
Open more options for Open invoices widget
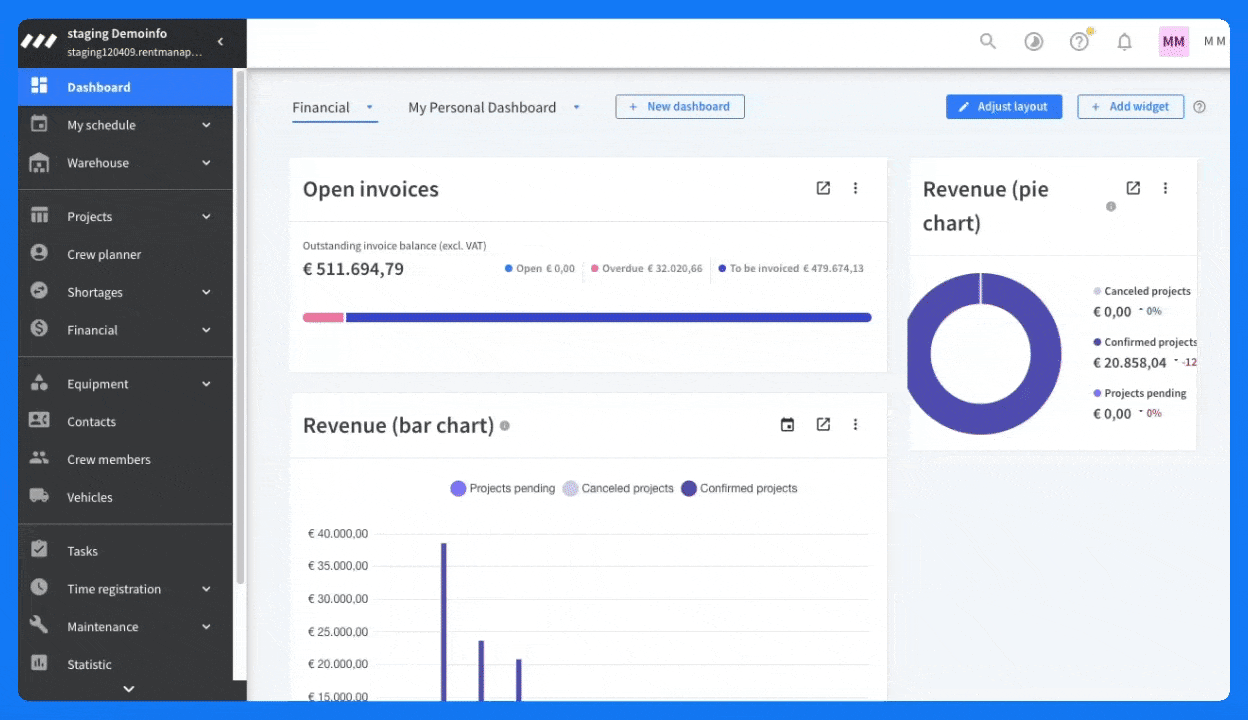point(855,188)
